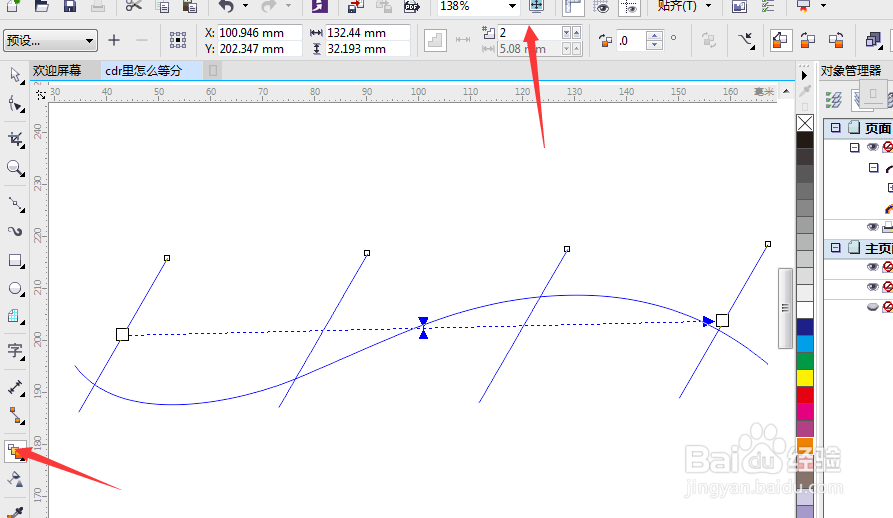Screen dimensions: 893x518
Task: Save the document with floppy icon
Action: (69, 6)
